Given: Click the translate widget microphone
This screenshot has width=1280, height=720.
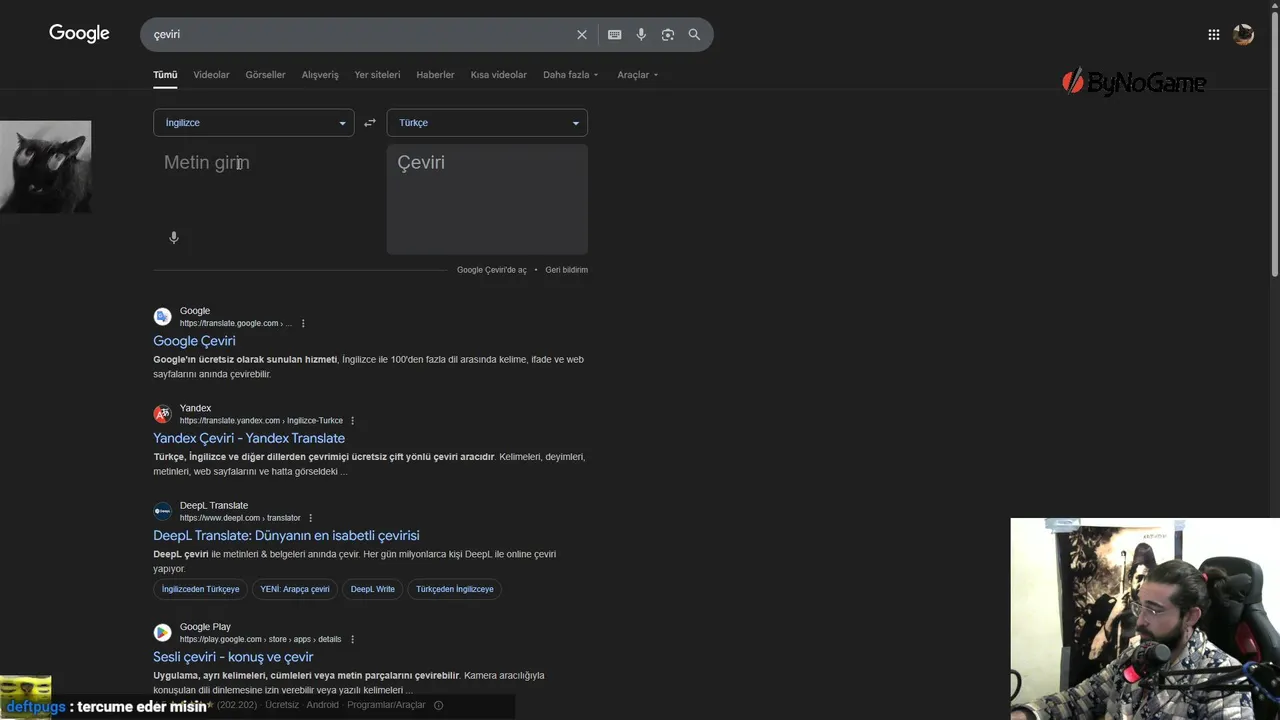Looking at the screenshot, I should pyautogui.click(x=174, y=238).
